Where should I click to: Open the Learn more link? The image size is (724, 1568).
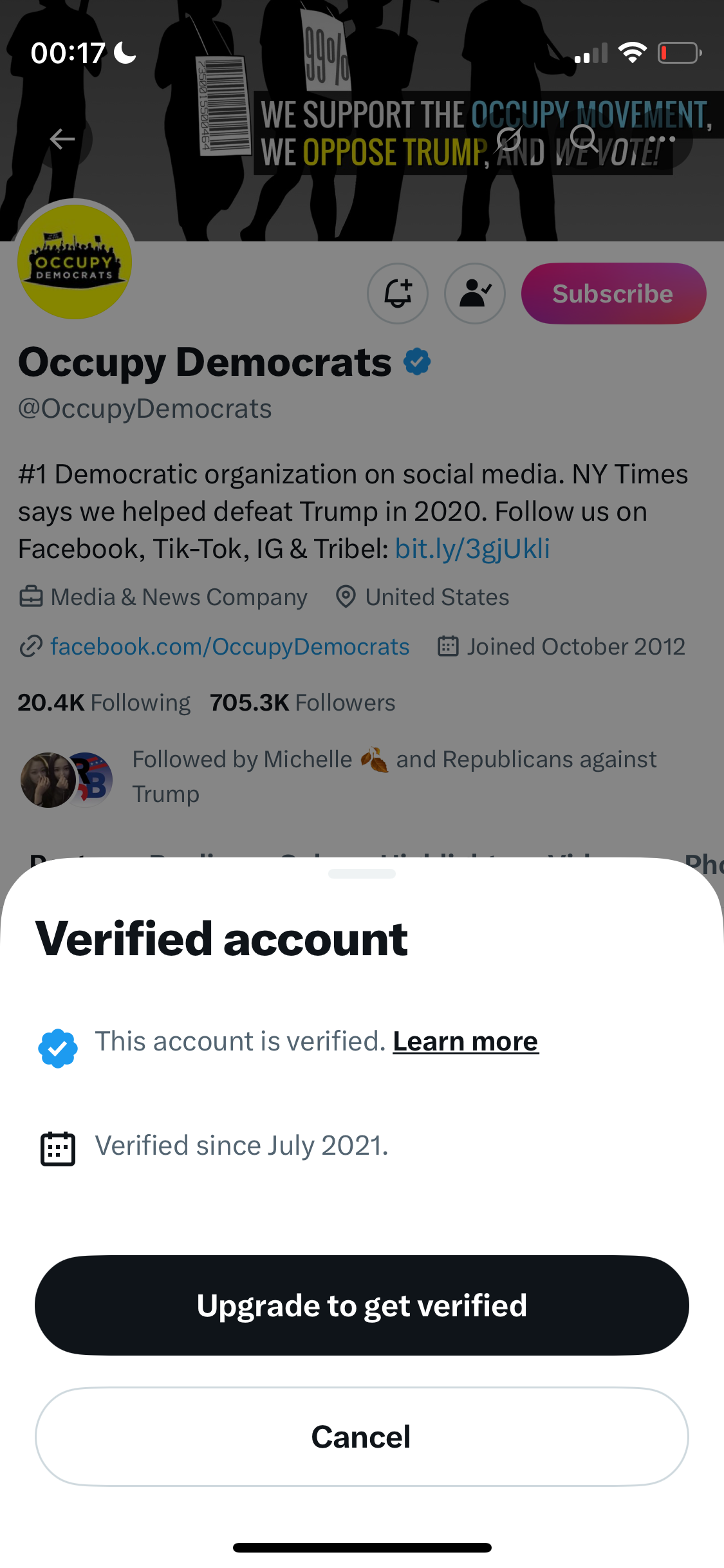[x=465, y=1041]
